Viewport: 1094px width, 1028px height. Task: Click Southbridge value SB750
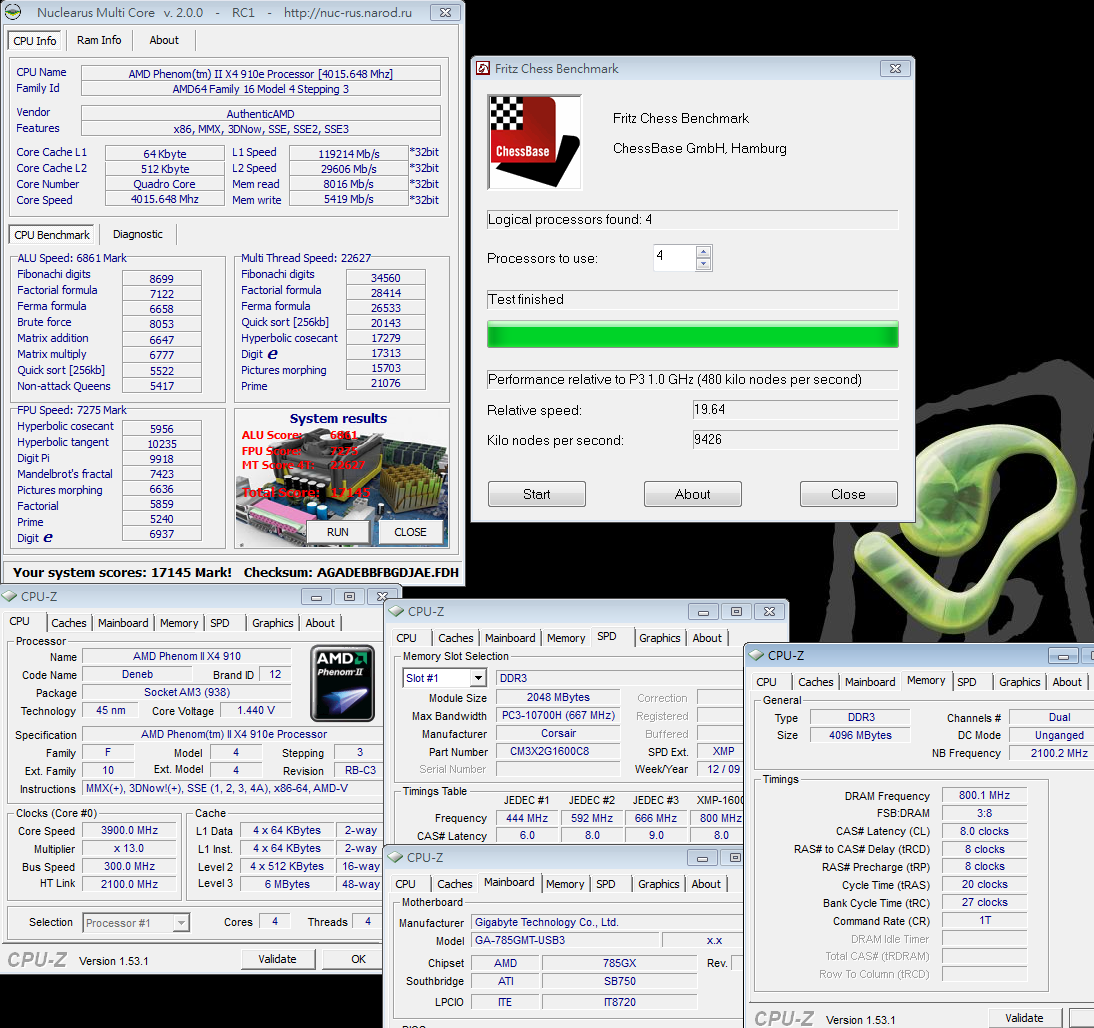click(620, 981)
